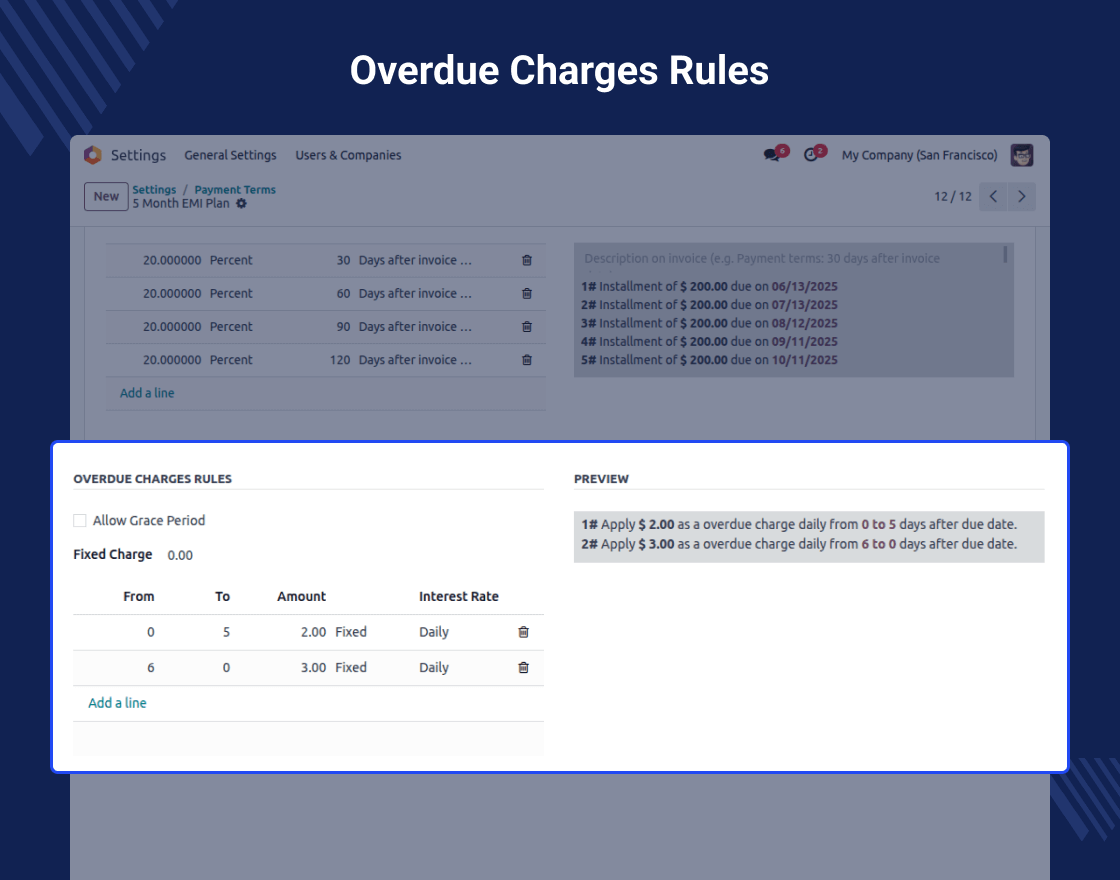Viewport: 1120px width, 880px height.
Task: Open the activities clock icon
Action: coord(811,155)
